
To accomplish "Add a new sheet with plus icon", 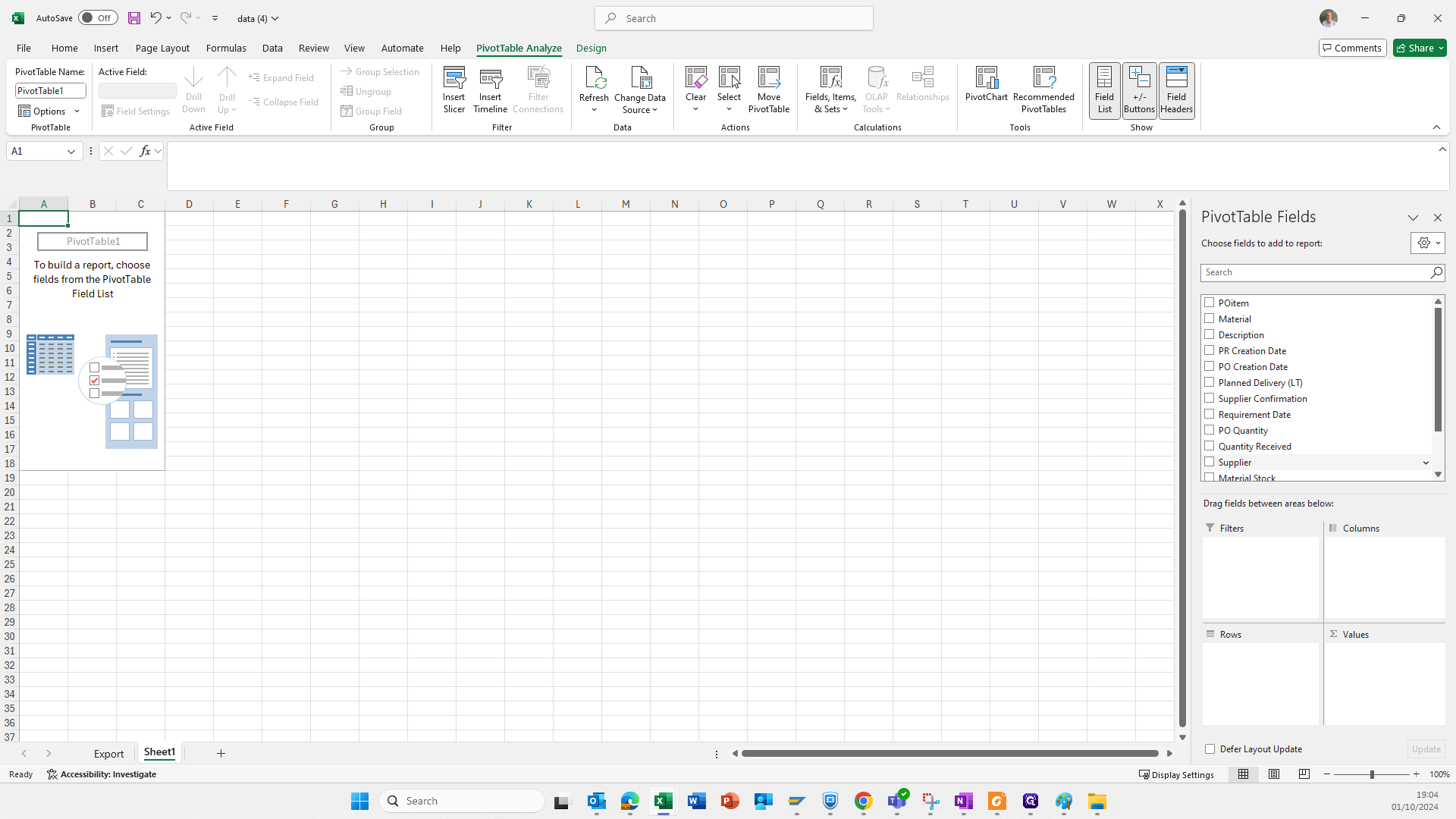I will pos(221,753).
